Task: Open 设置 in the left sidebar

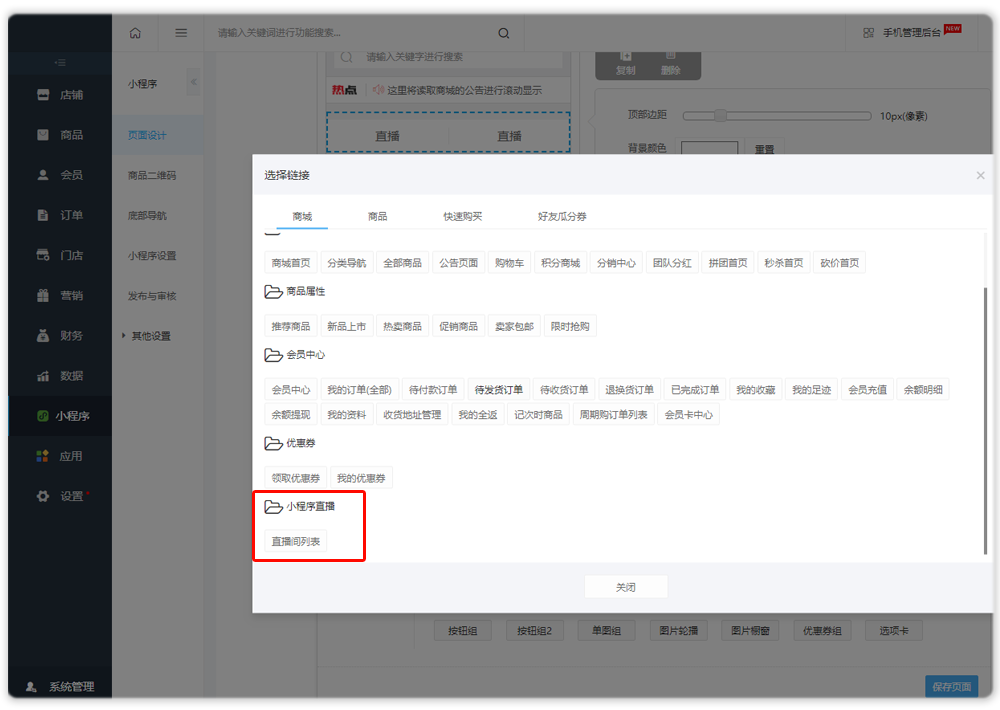Action: (60, 496)
